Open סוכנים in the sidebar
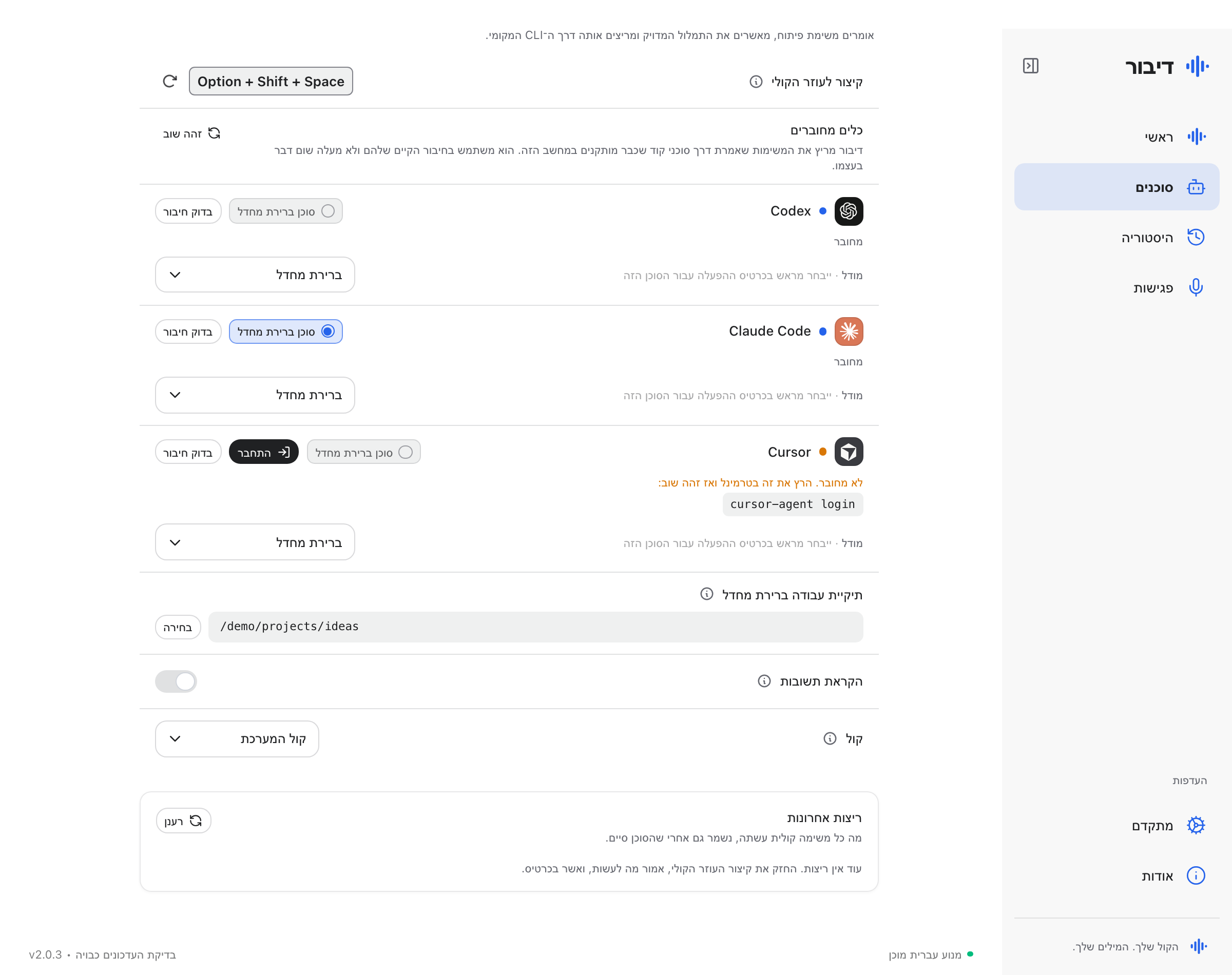 1116,187
